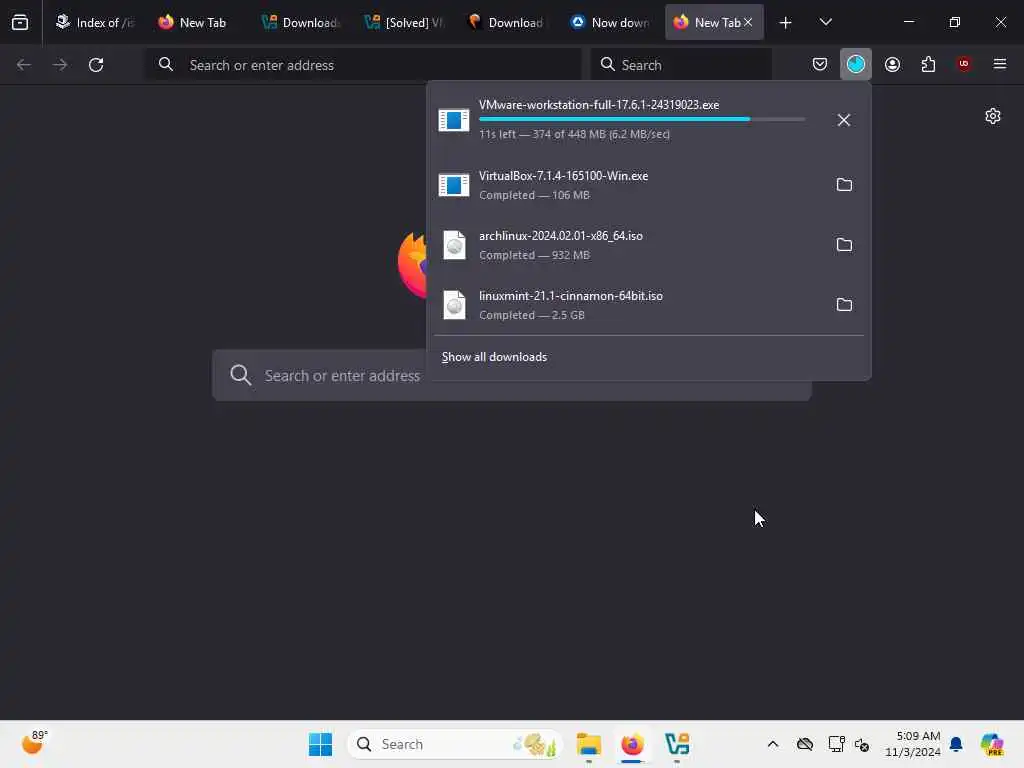Open Firefox from the taskbar
The width and height of the screenshot is (1024, 768).
pyautogui.click(x=632, y=744)
